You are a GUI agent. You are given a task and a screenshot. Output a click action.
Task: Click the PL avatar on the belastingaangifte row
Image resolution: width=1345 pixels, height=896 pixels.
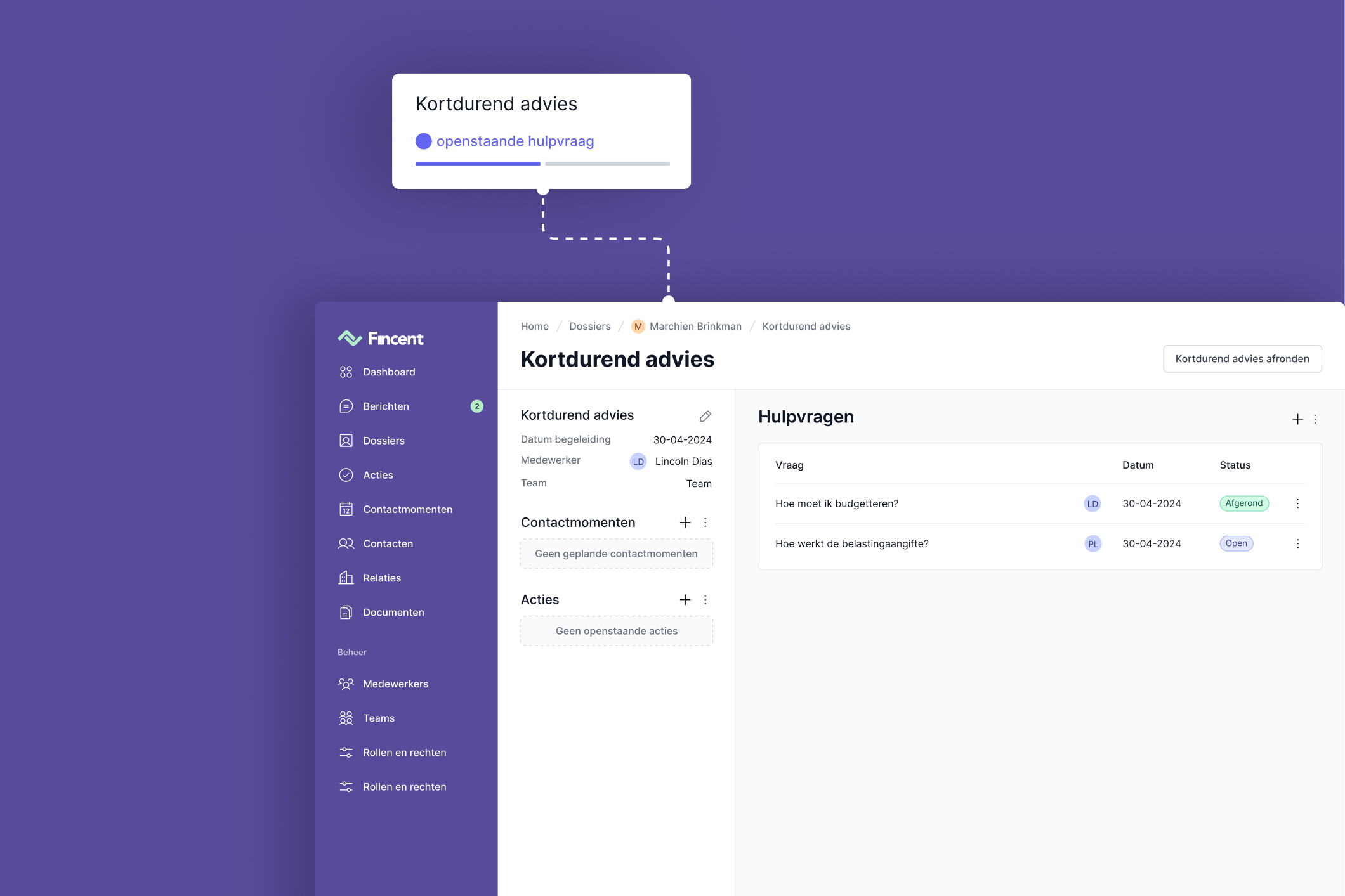[1092, 543]
